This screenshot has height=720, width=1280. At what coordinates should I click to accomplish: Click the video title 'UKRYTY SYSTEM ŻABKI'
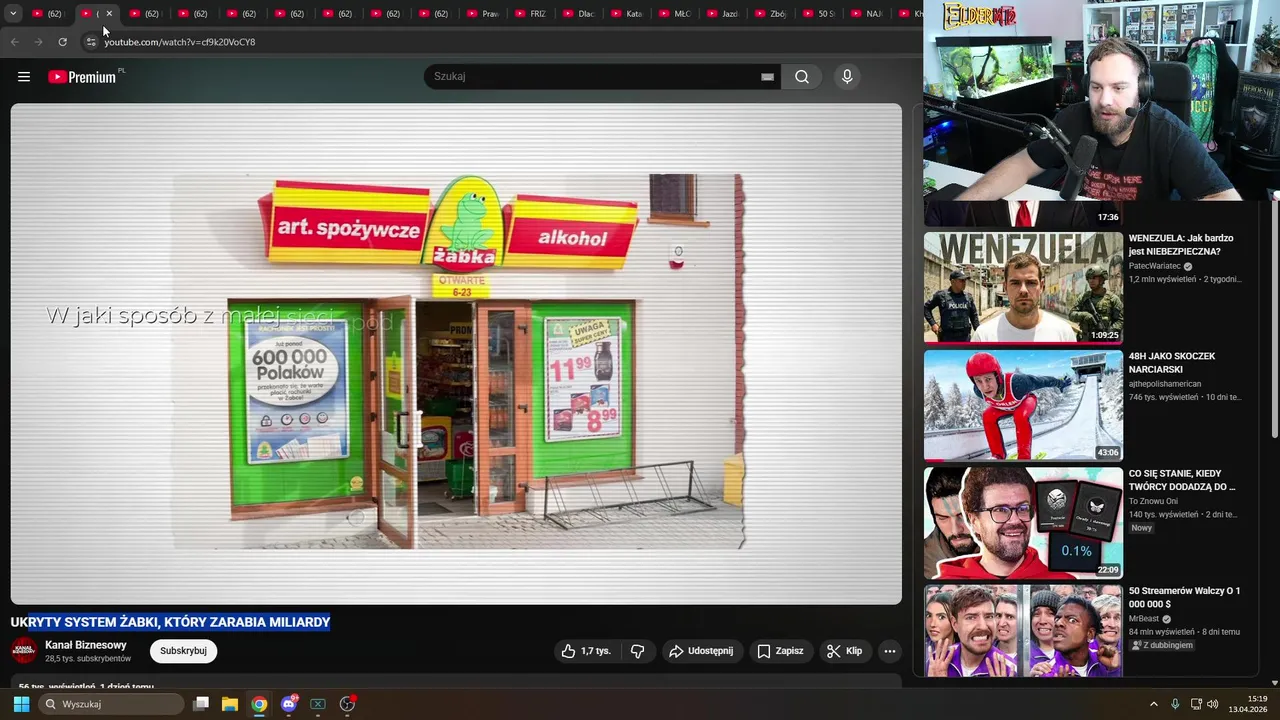click(x=170, y=622)
